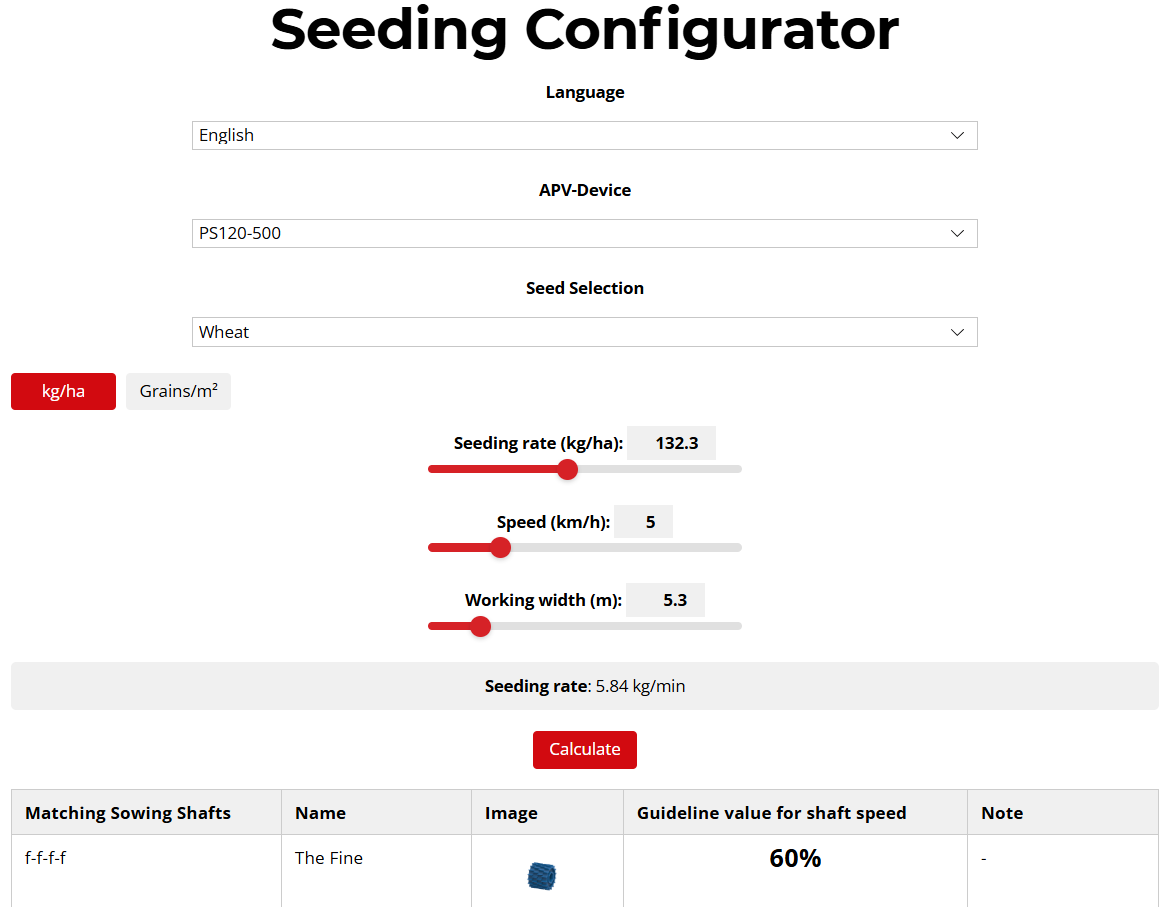Click the Note column header
Viewport: 1163px width, 907px height.
click(x=1002, y=813)
